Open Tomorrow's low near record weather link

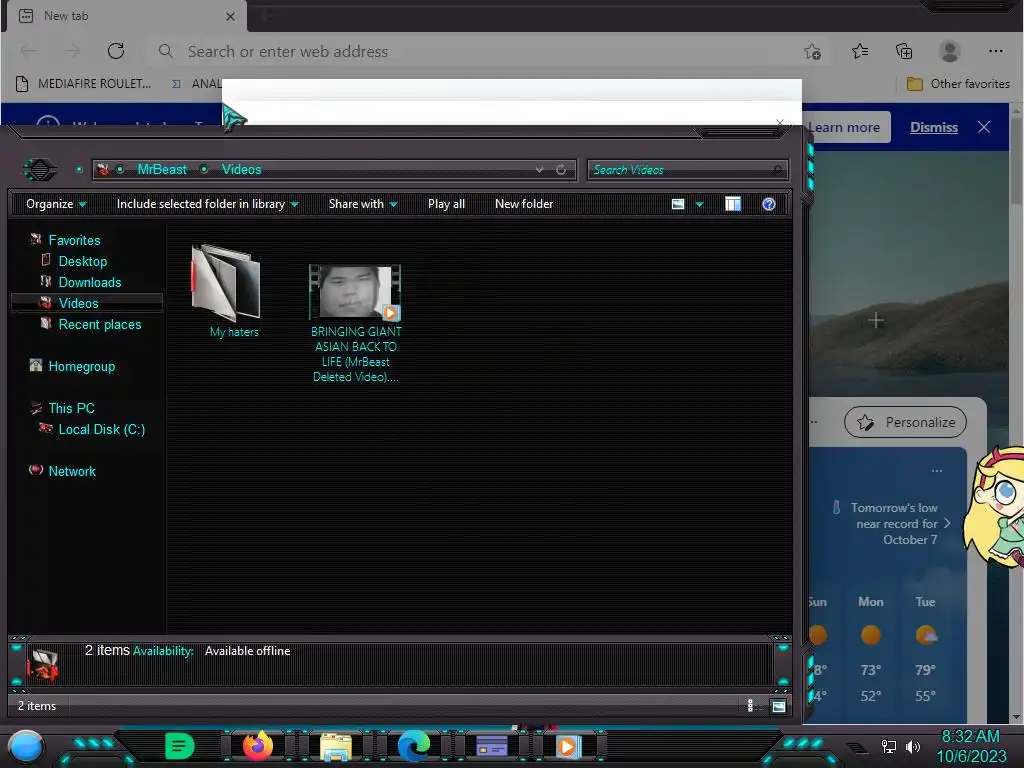[892, 524]
